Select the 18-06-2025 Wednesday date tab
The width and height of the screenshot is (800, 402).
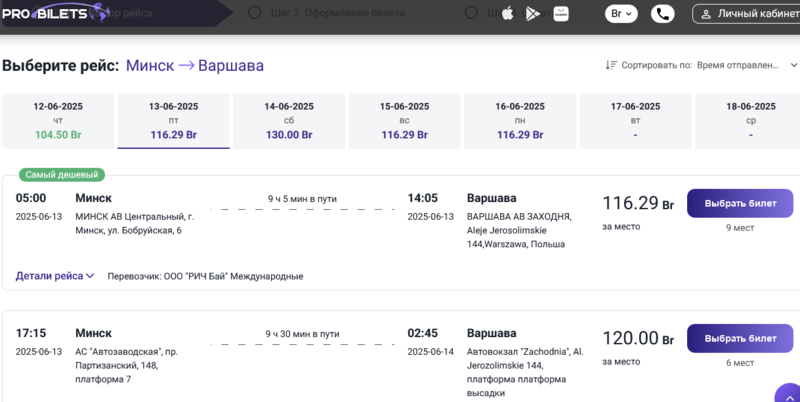[750, 120]
